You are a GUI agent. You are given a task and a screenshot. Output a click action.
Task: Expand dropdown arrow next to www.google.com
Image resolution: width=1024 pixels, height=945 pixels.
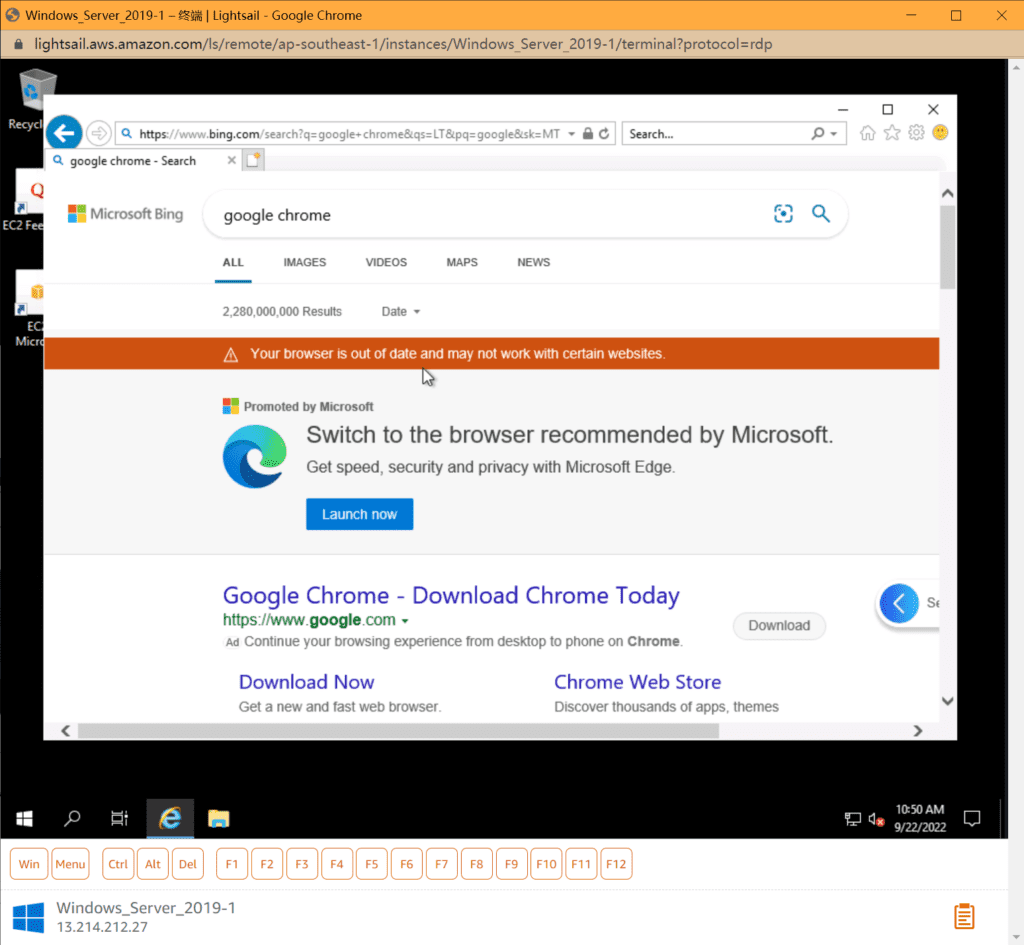(405, 621)
